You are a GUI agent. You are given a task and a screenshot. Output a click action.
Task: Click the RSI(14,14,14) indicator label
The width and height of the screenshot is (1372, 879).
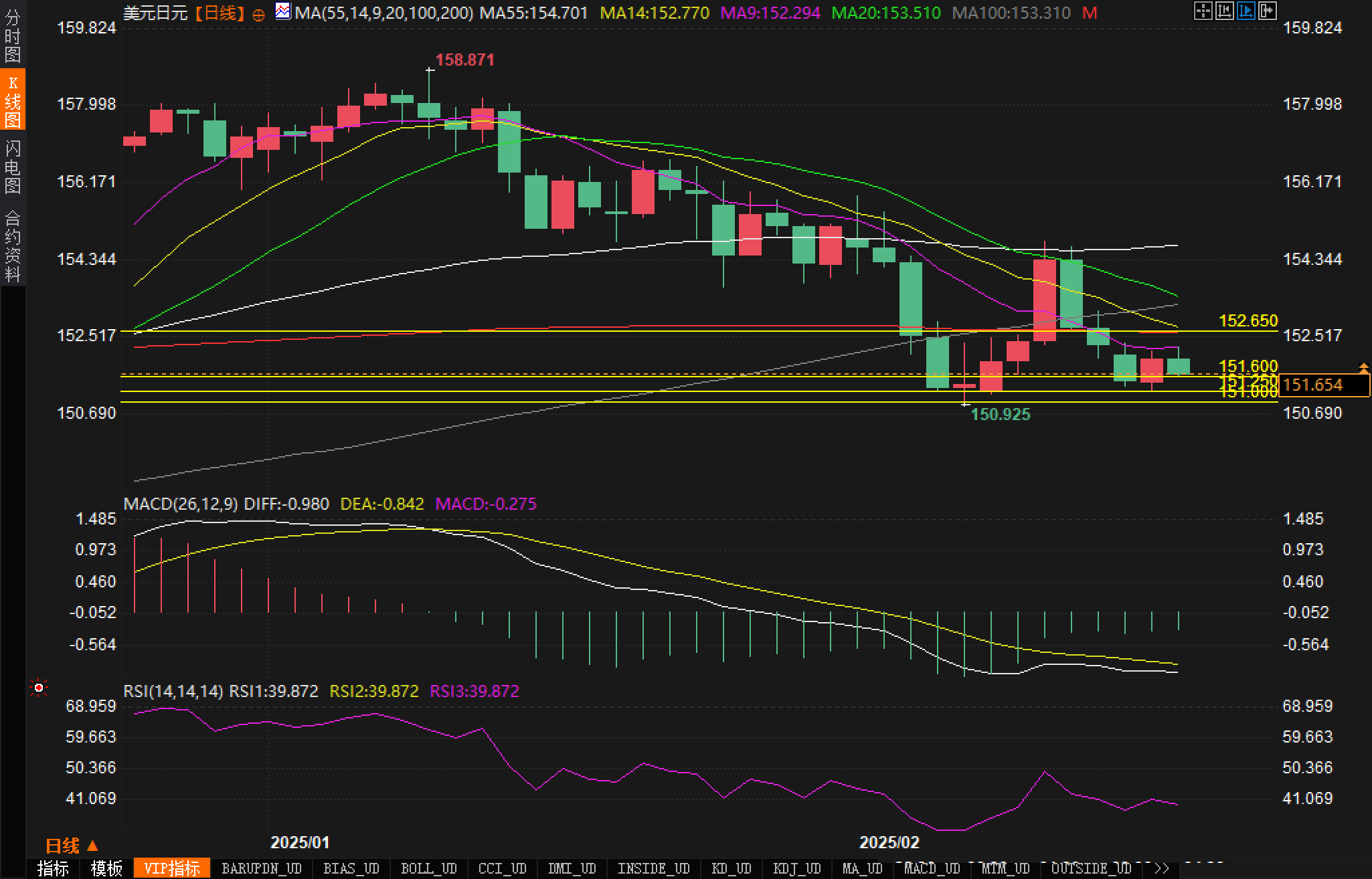pos(173,691)
